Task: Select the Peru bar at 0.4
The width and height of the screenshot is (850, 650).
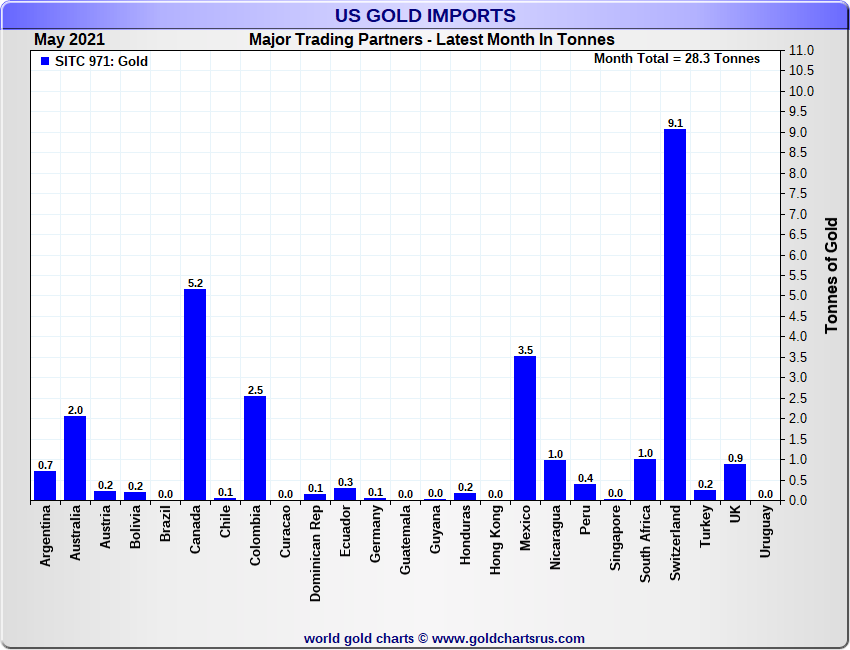Action: pyautogui.click(x=585, y=492)
